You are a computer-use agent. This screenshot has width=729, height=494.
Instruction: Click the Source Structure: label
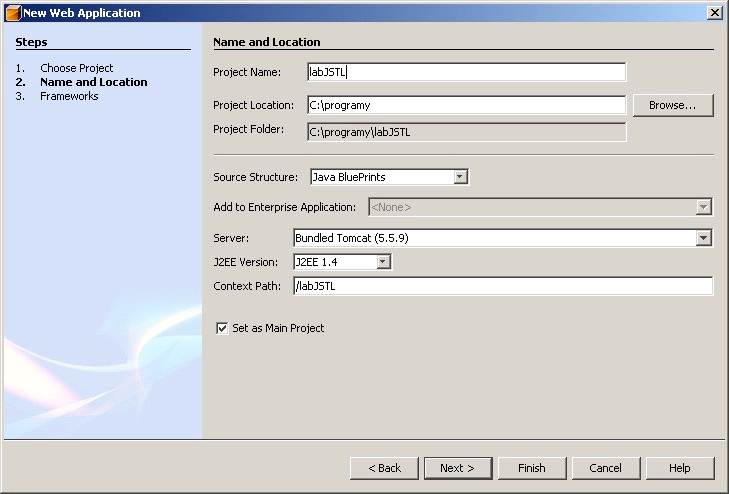tap(255, 177)
